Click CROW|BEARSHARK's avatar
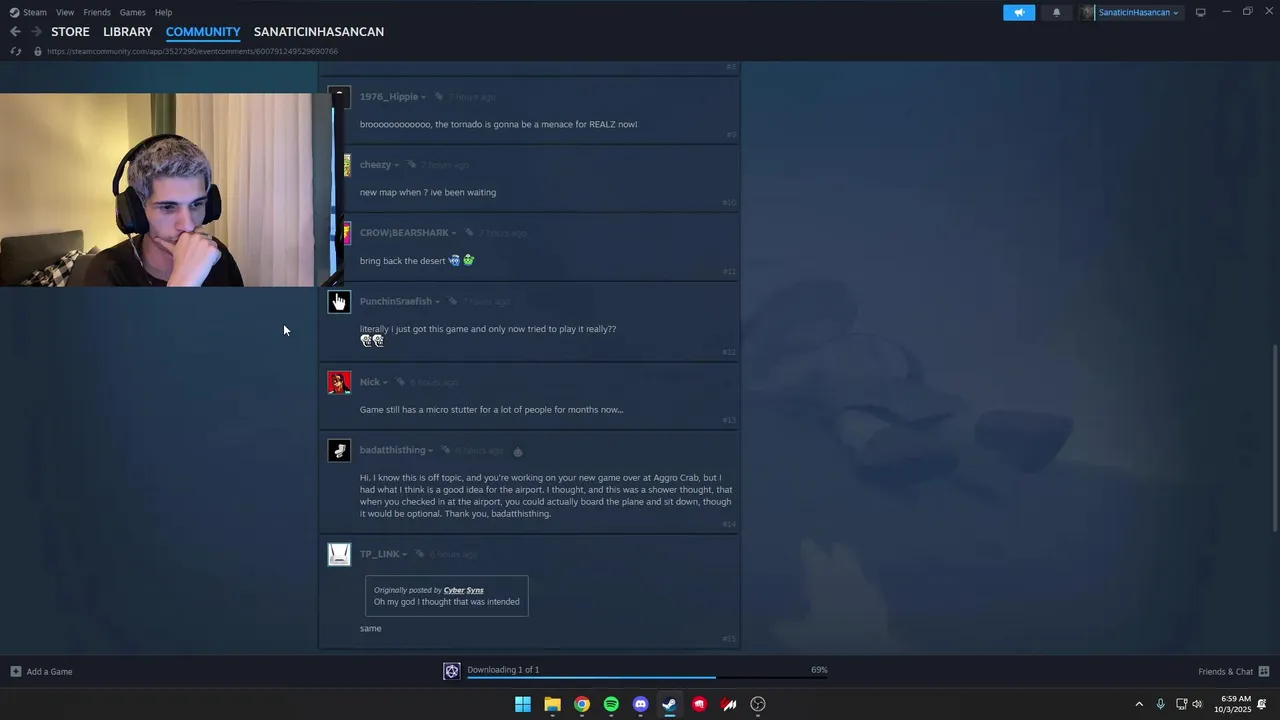 (347, 234)
